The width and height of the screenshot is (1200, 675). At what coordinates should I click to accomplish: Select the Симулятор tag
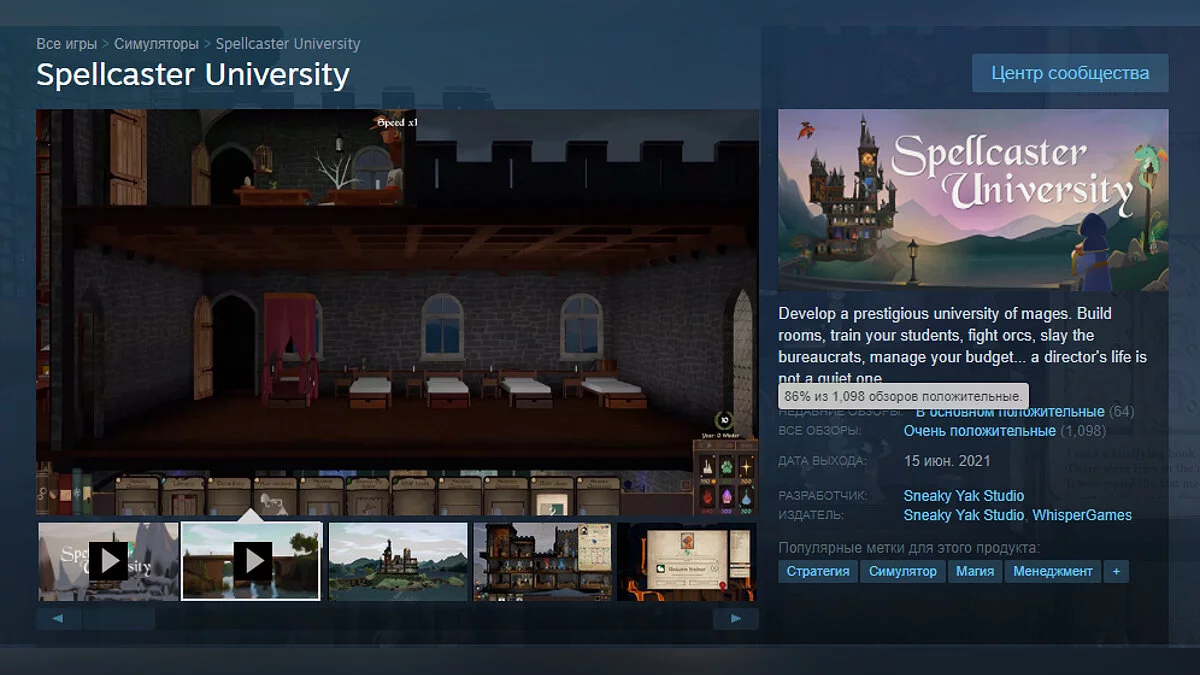(903, 571)
